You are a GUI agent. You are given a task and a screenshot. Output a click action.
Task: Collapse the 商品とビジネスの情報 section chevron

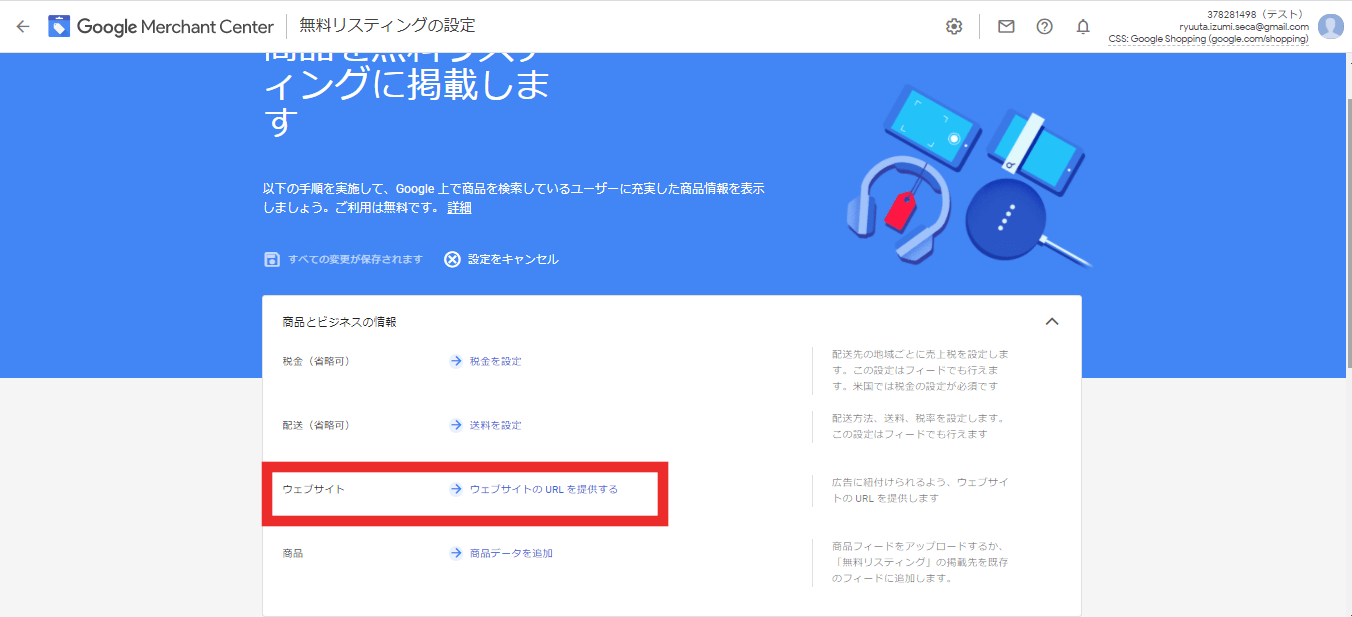[x=1051, y=322]
